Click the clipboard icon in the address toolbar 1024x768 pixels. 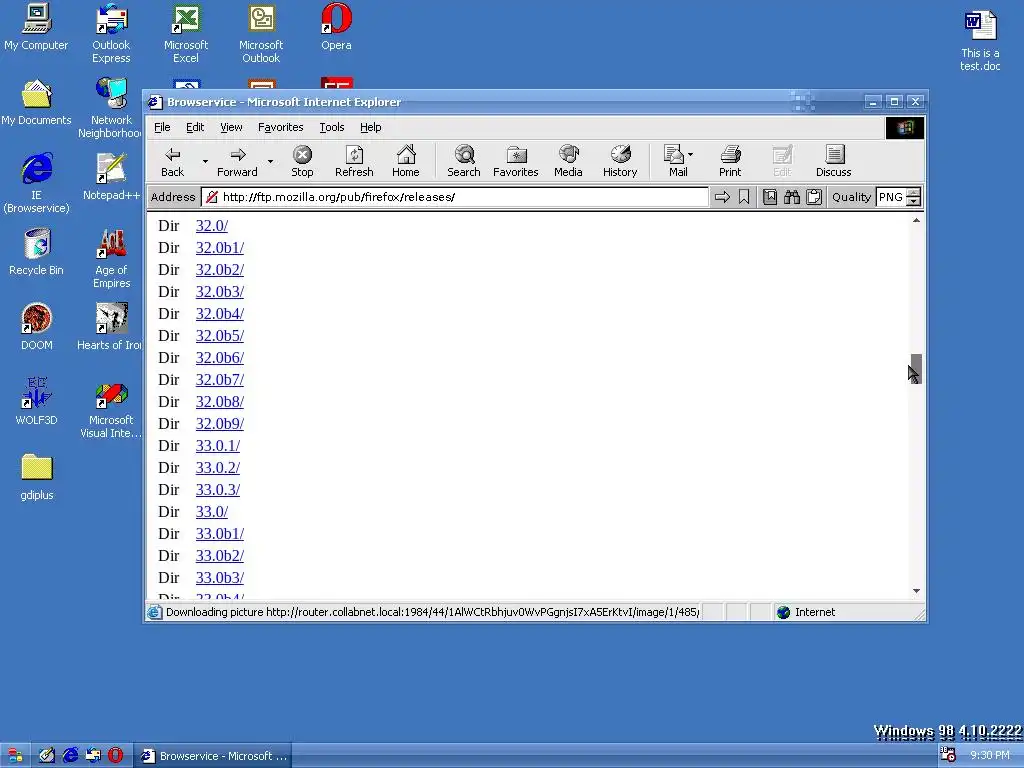pyautogui.click(x=814, y=197)
